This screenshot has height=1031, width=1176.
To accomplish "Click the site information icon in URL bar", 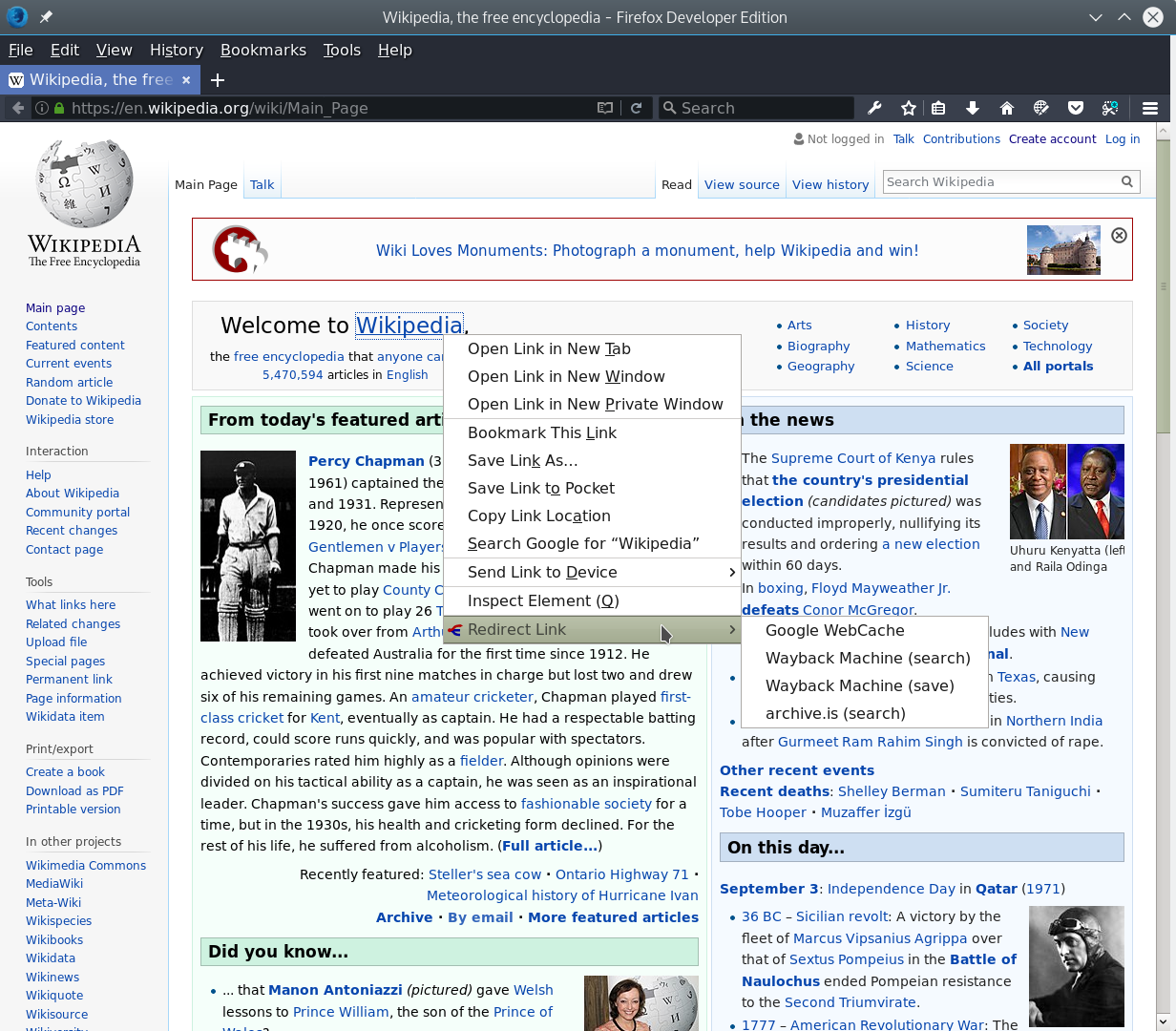I will point(42,108).
